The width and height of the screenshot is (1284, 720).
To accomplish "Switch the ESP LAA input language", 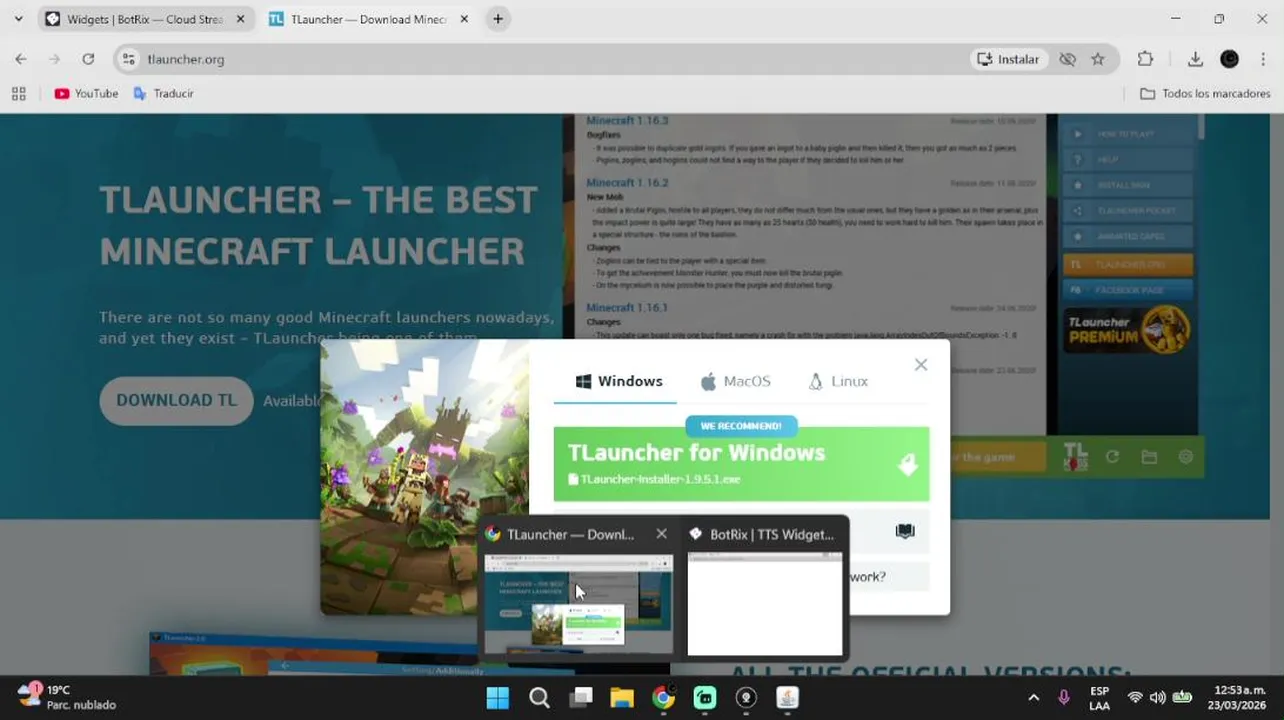I will point(1099,698).
